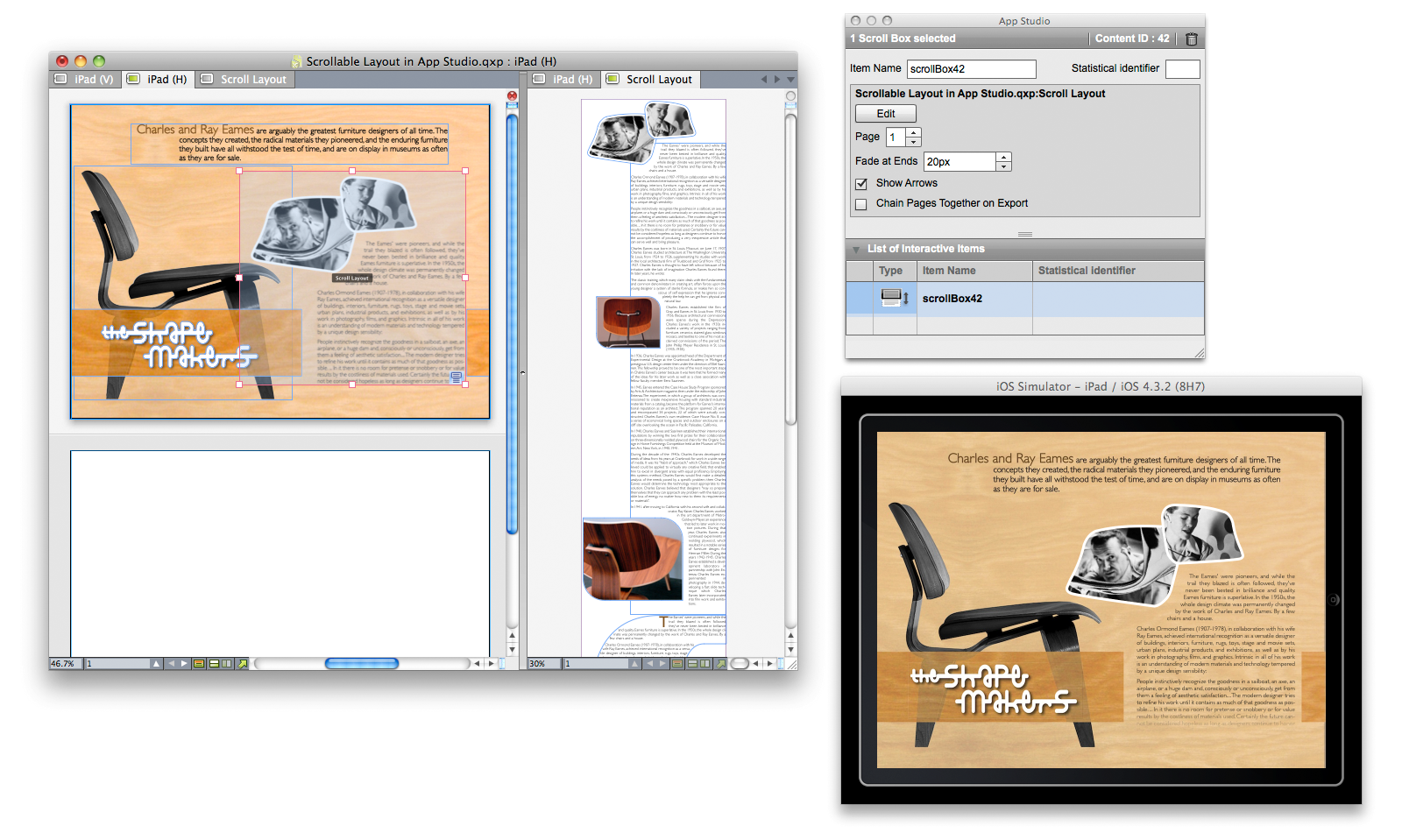Enable Show Arrows option
The image size is (1402, 840).
coord(861,183)
